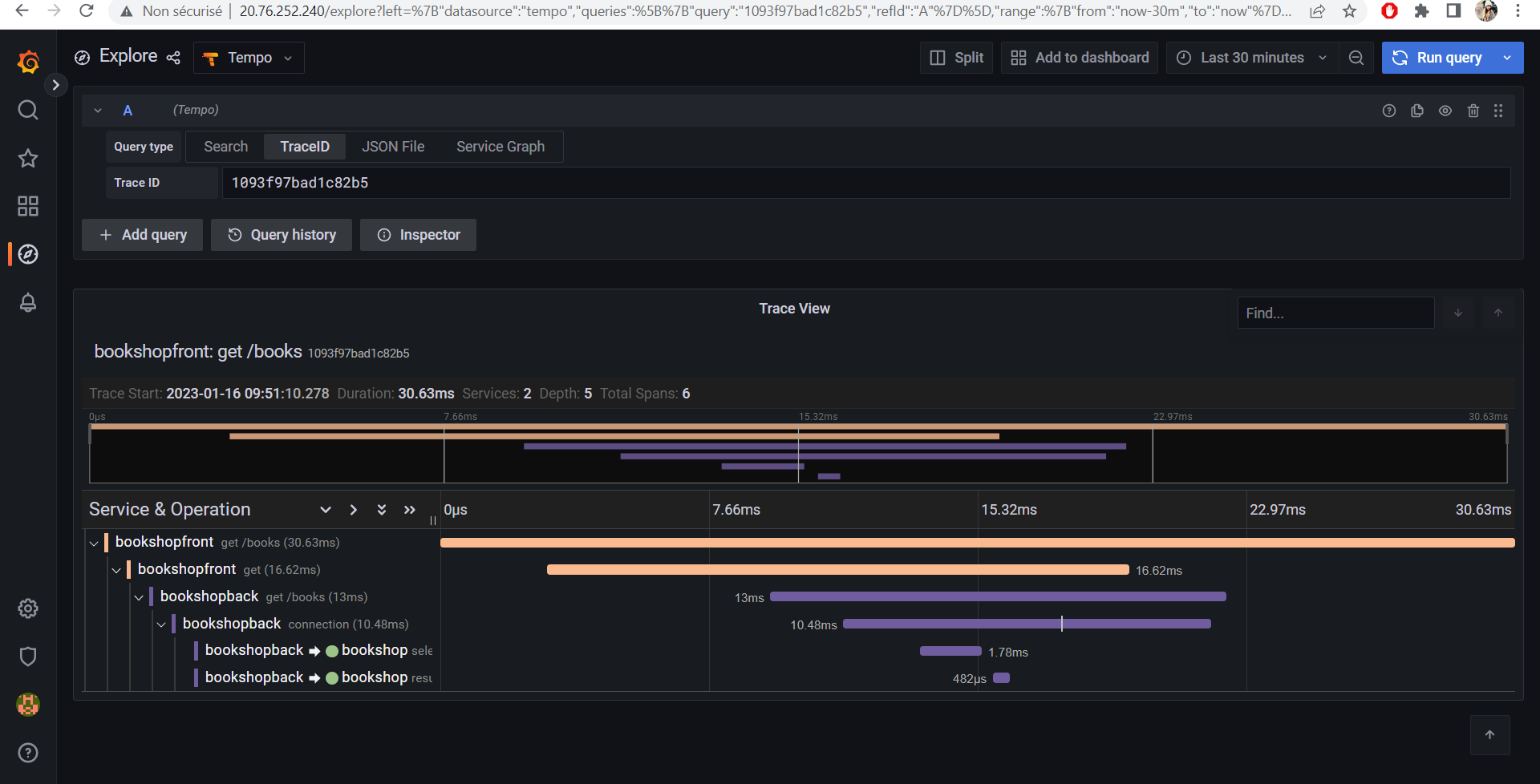Viewport: 1540px width, 784px height.
Task: Open 16.62ms orange span bar
Action: 838,570
